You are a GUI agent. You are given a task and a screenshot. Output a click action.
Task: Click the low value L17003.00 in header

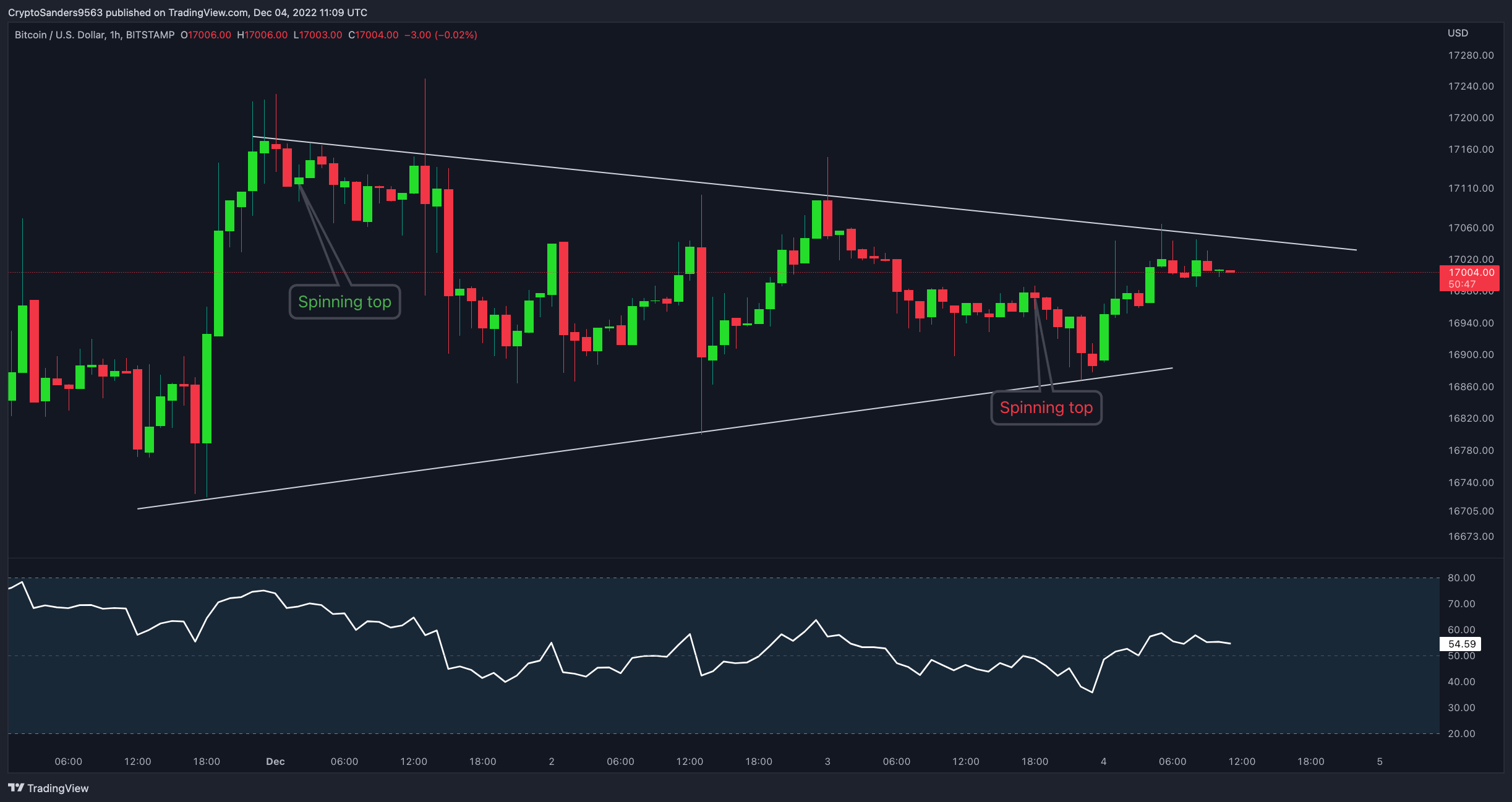pos(318,35)
